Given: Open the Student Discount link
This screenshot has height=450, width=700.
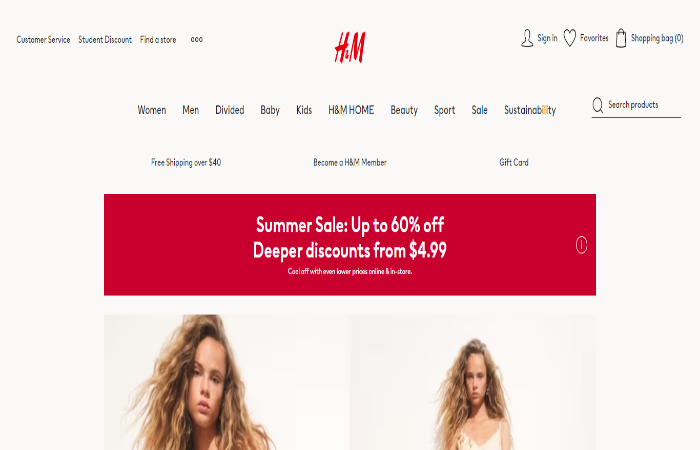Looking at the screenshot, I should tap(105, 40).
